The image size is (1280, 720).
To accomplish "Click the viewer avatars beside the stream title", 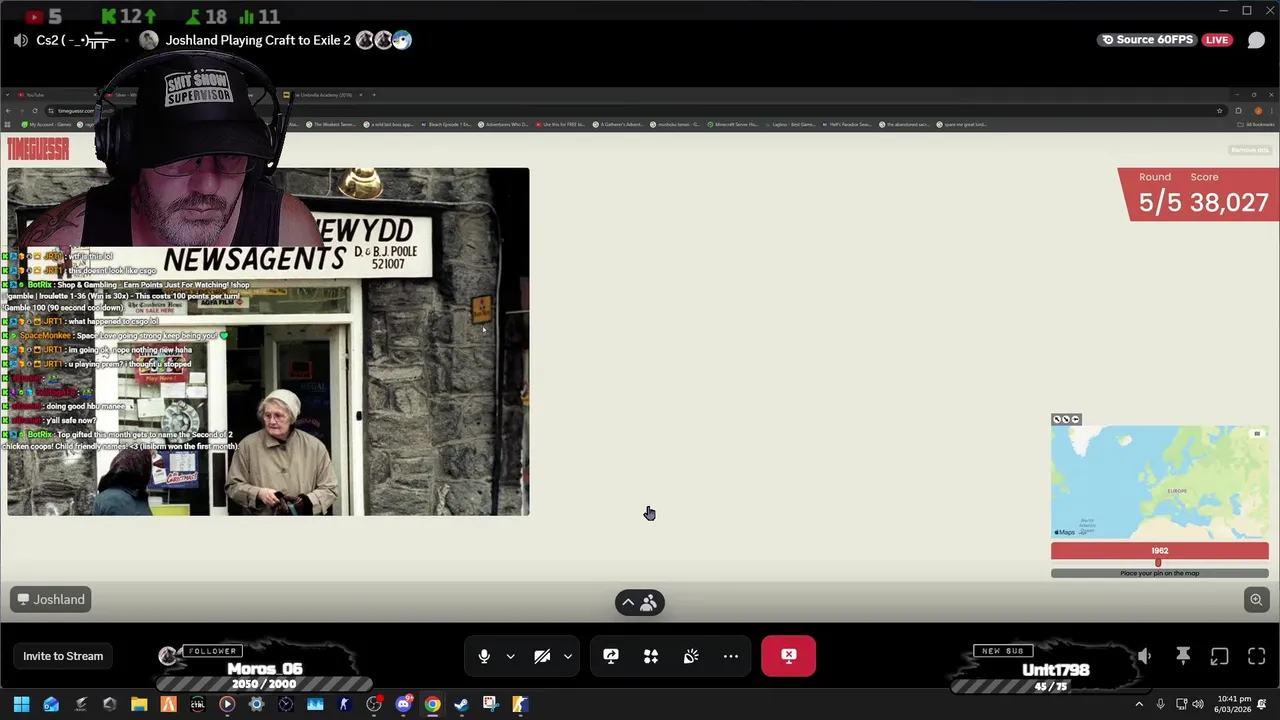I will (x=384, y=40).
